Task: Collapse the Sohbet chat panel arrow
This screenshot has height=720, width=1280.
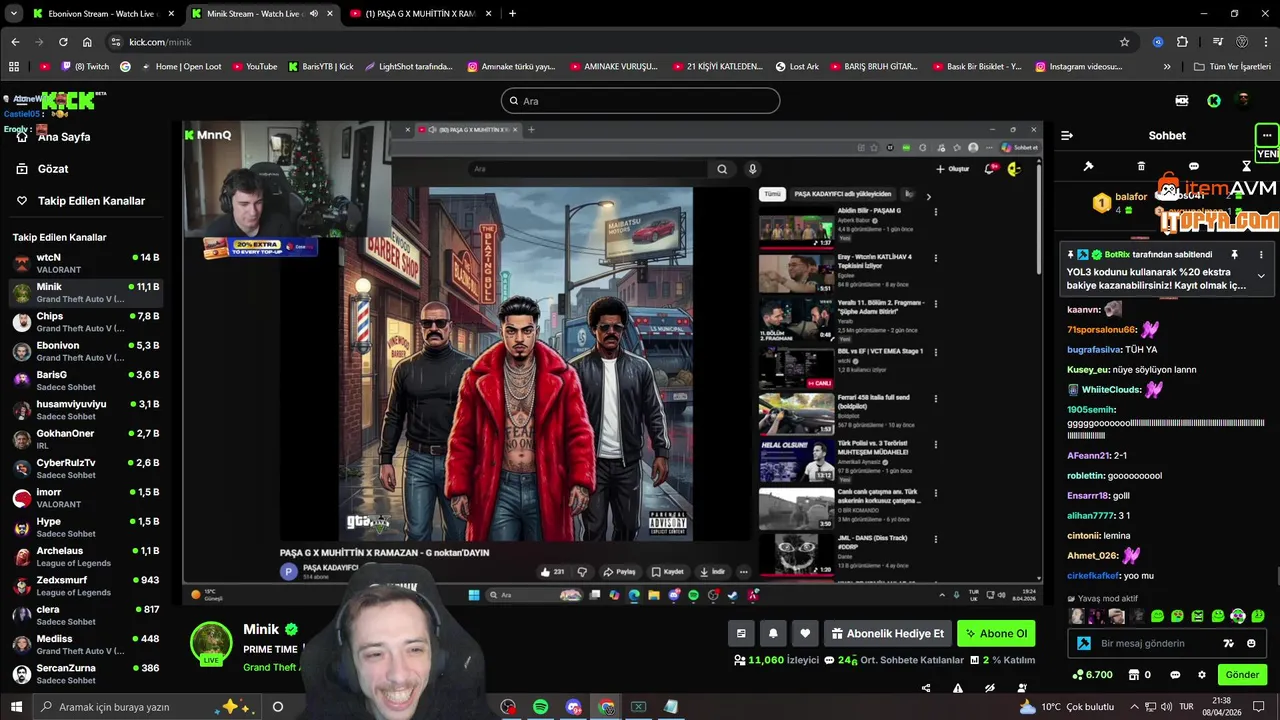Action: pyautogui.click(x=1067, y=135)
